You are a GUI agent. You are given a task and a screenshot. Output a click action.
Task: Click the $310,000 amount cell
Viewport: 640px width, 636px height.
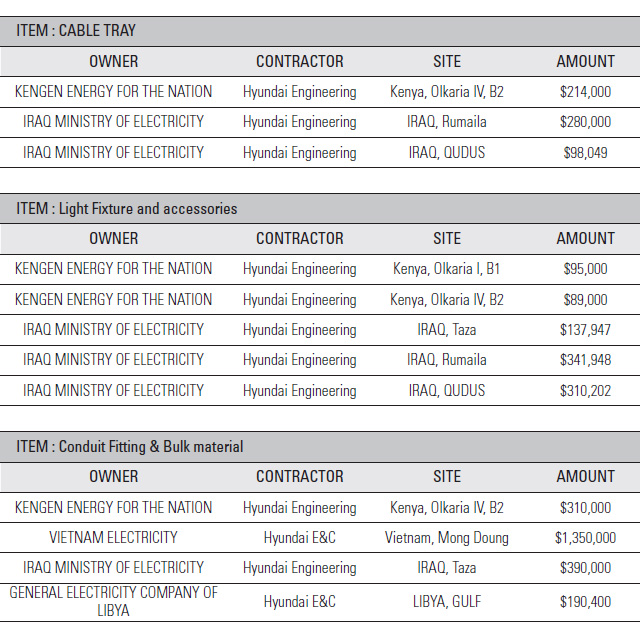(x=585, y=508)
